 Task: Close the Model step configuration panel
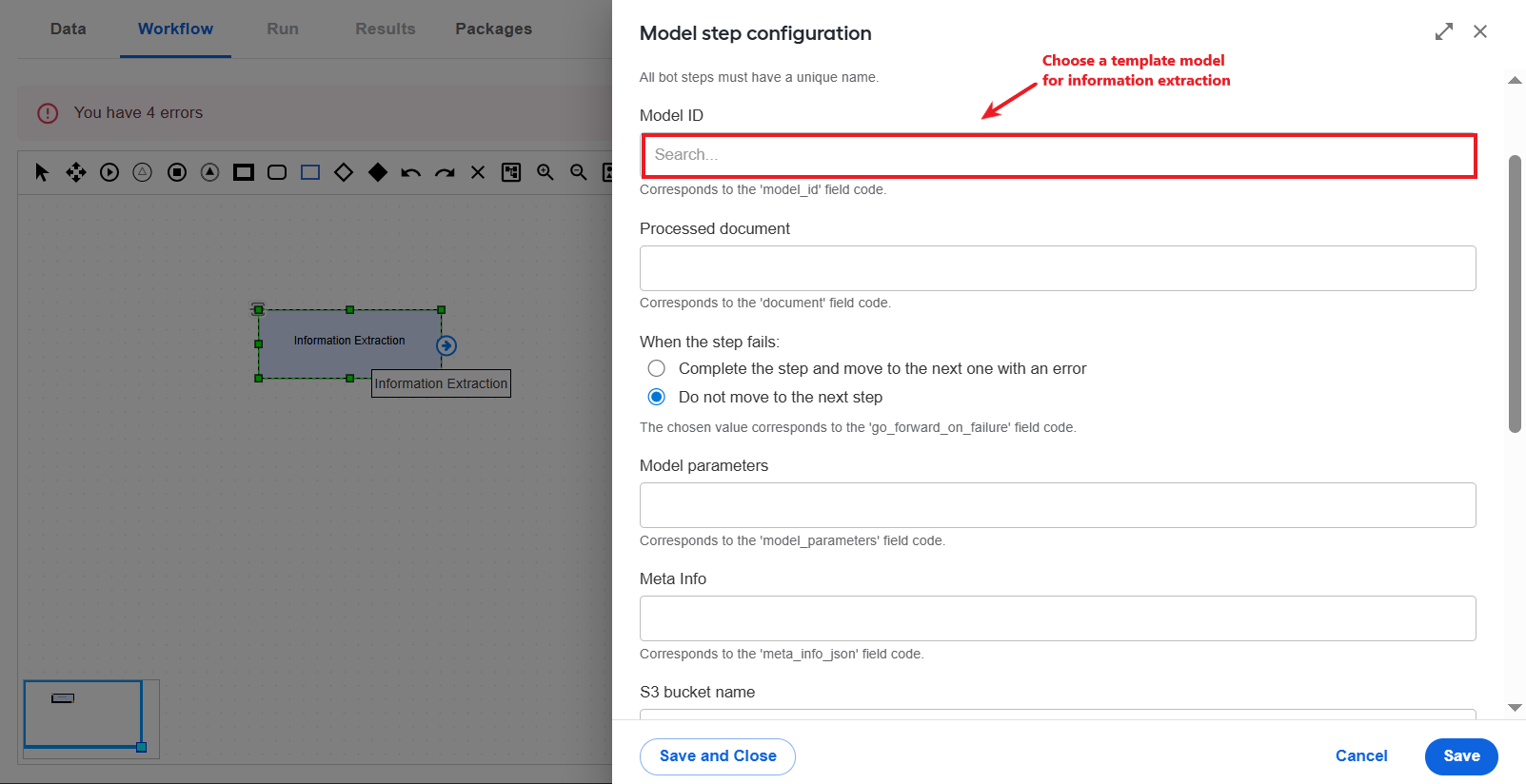[x=1480, y=31]
